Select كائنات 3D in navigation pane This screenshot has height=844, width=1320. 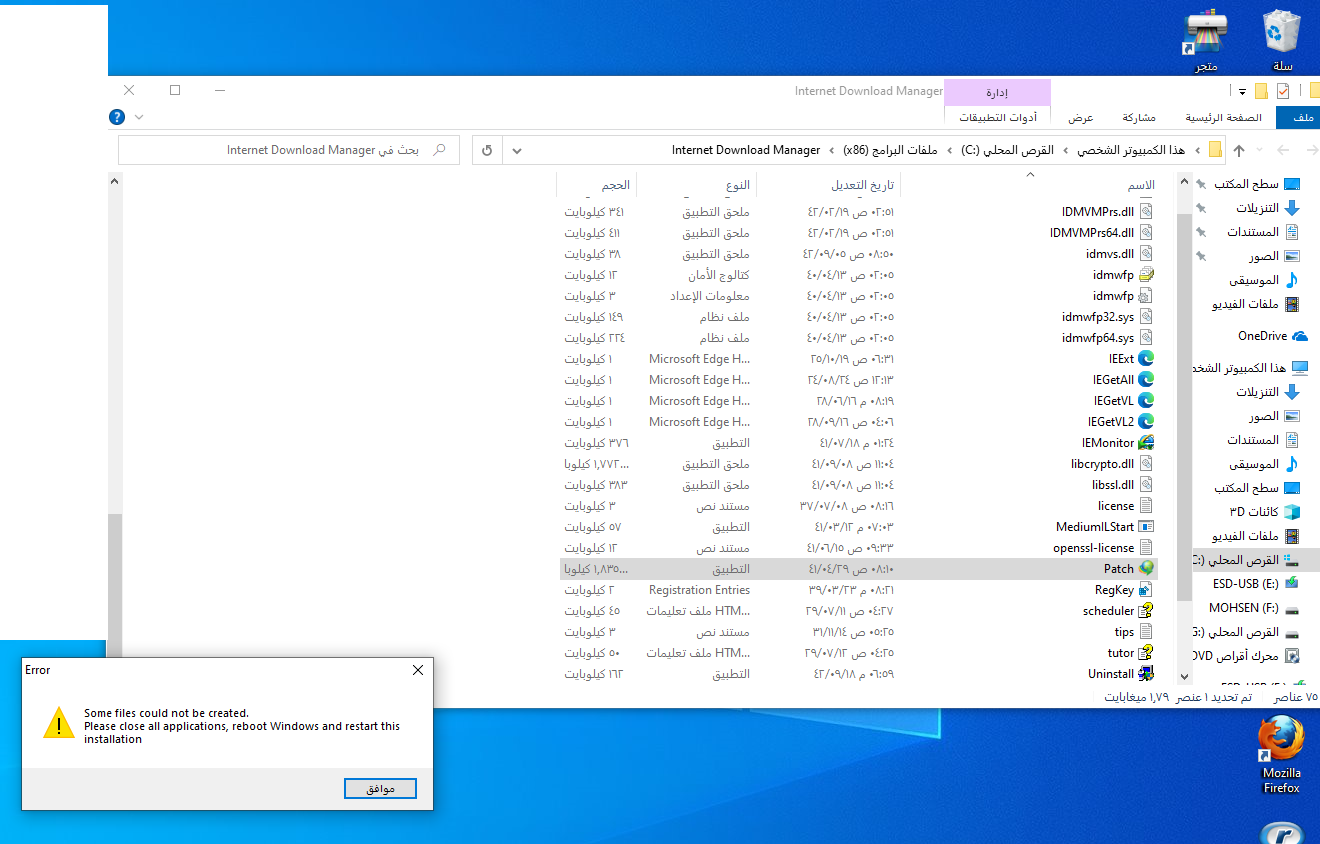click(1264, 512)
